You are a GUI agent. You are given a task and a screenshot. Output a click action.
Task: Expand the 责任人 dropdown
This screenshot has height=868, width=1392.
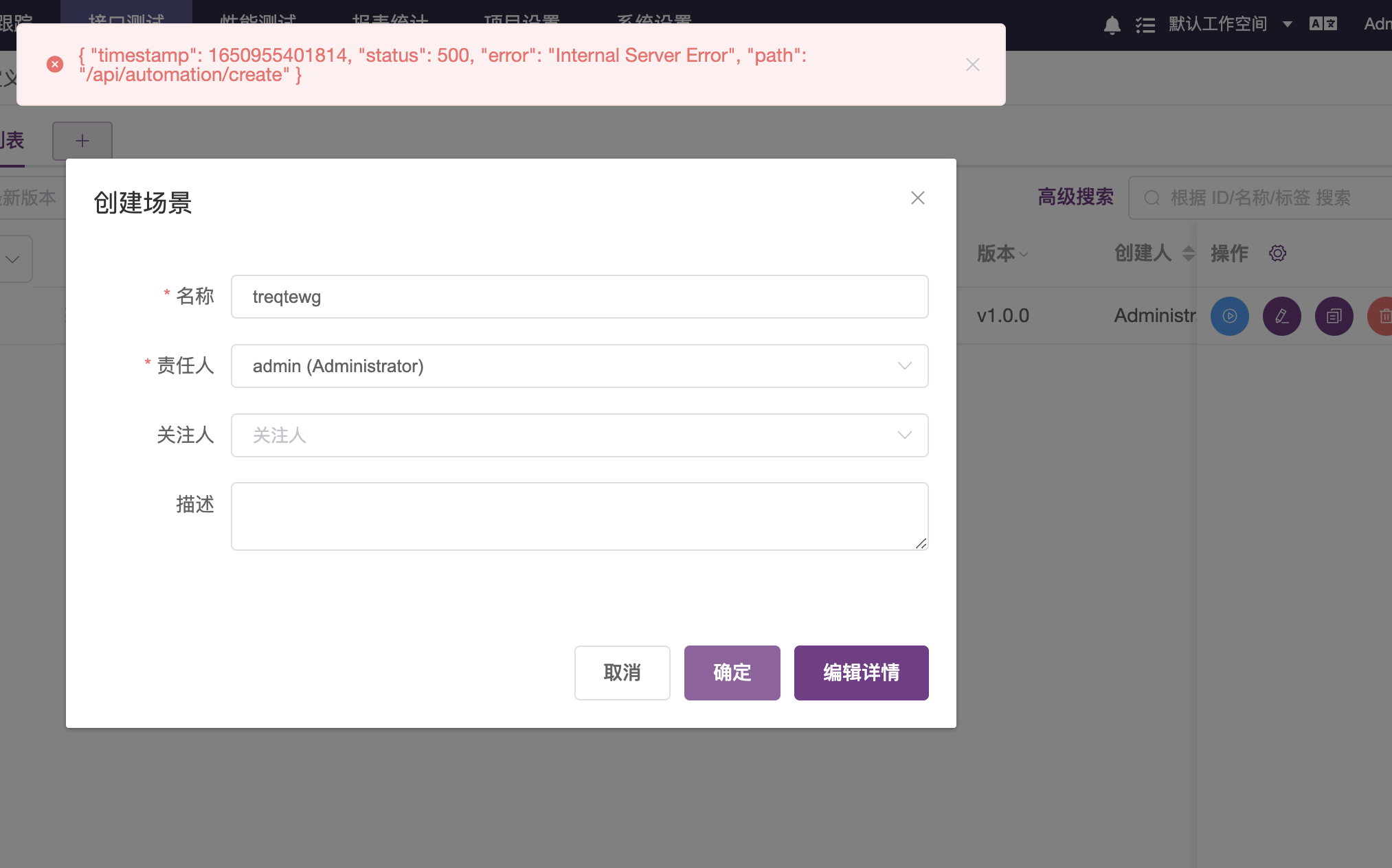(x=904, y=366)
